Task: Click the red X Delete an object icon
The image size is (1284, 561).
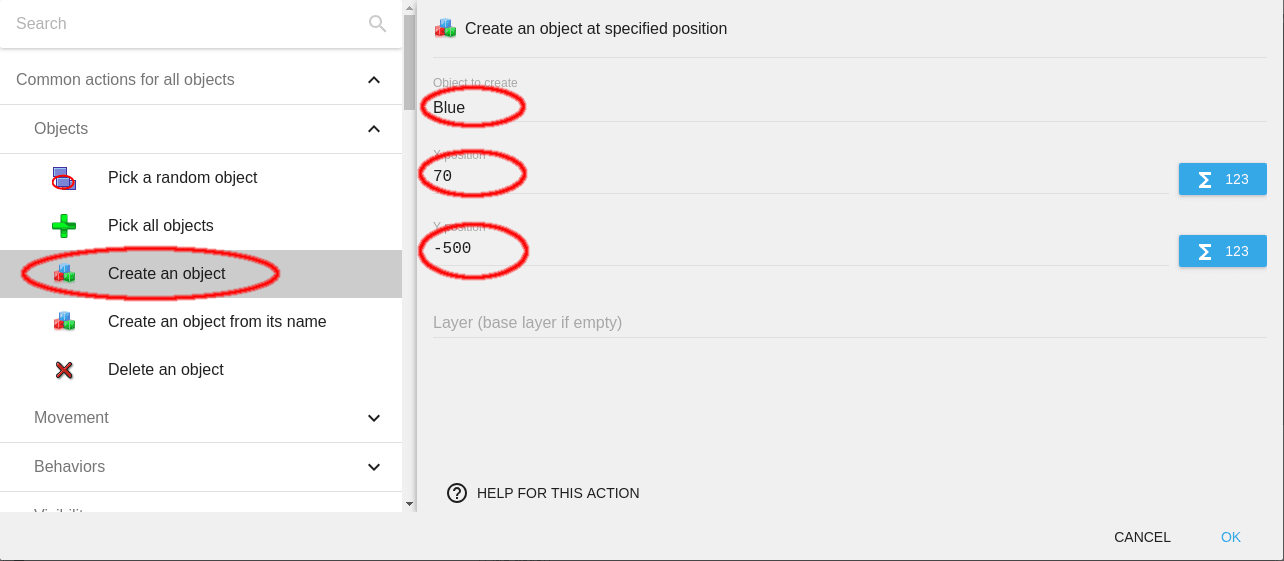Action: pyautogui.click(x=64, y=370)
